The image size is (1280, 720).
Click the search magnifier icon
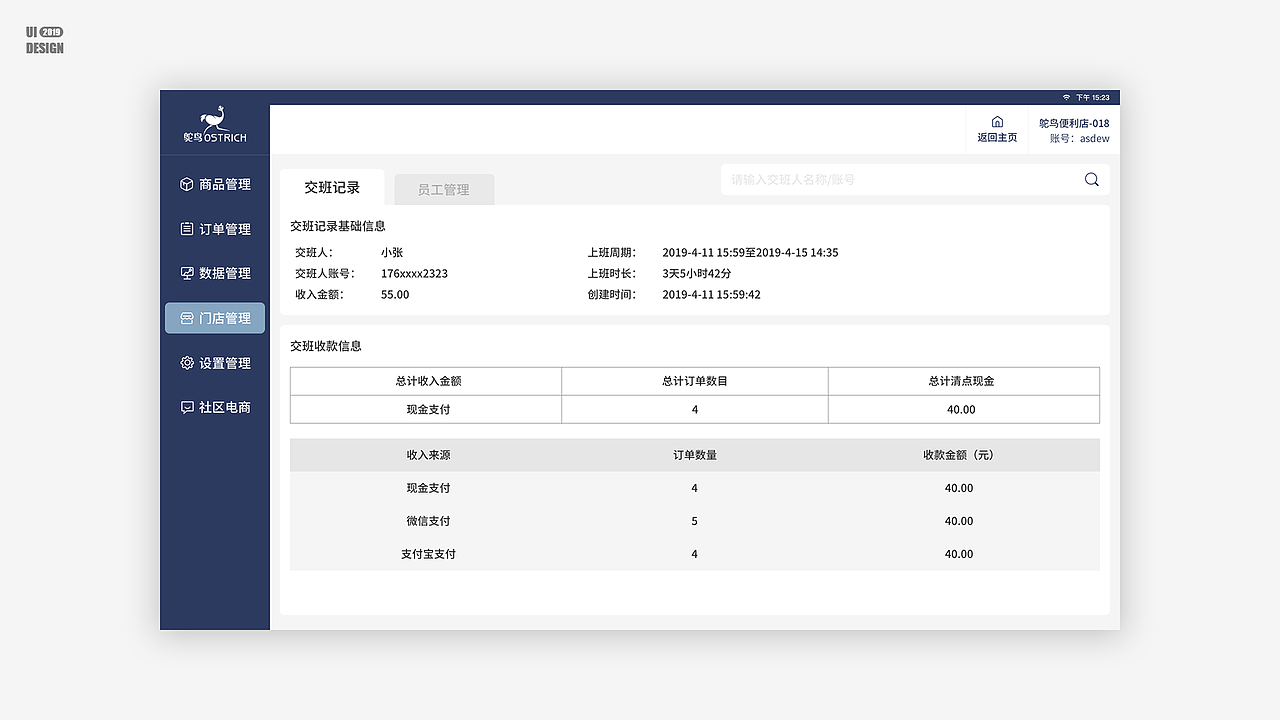(1091, 180)
